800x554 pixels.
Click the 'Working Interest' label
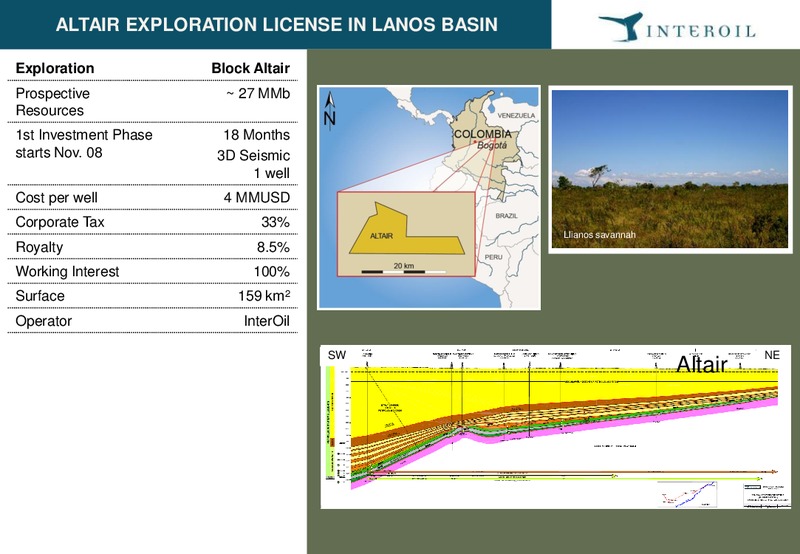67,271
